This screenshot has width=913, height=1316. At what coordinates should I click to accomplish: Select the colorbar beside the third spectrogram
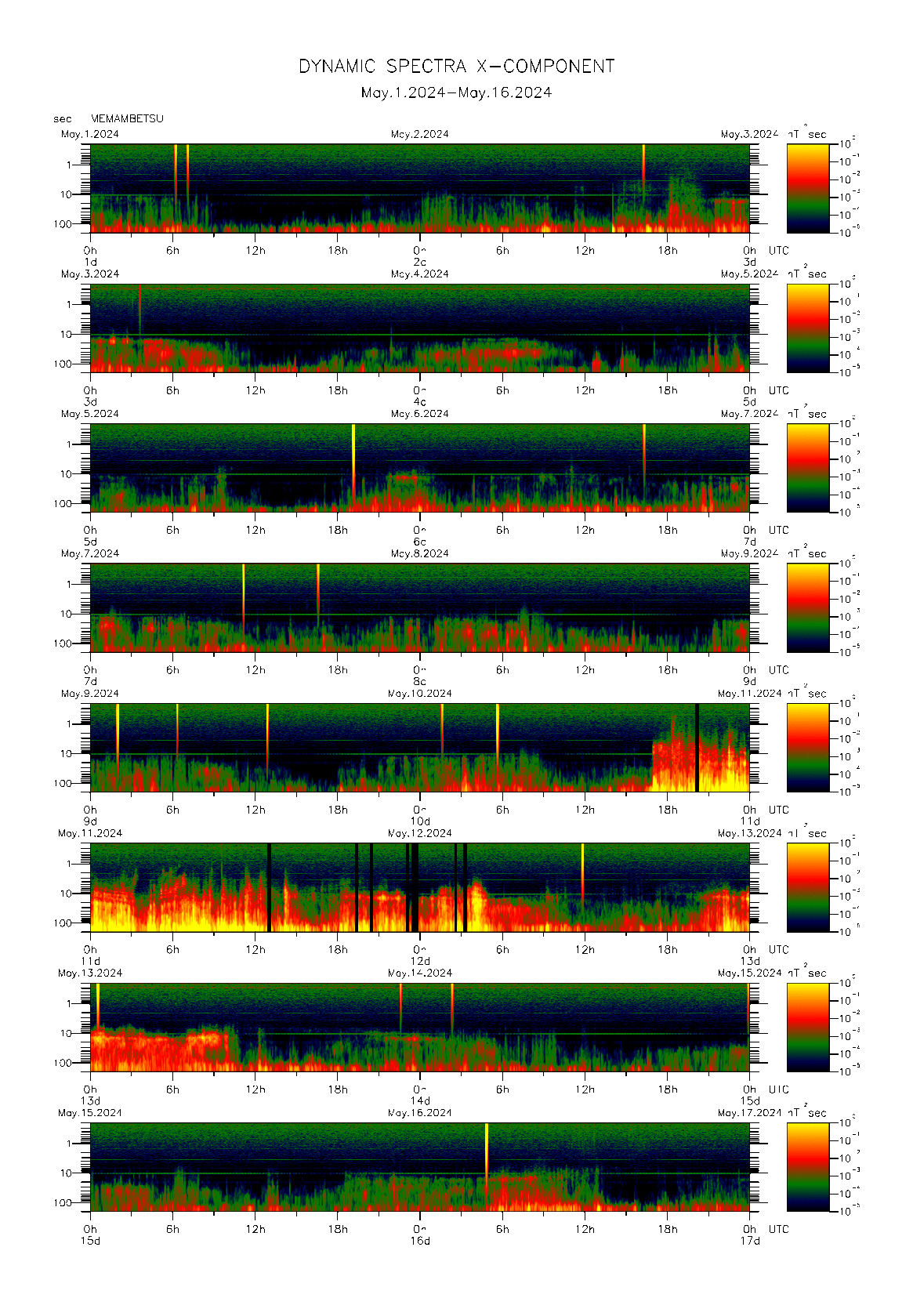coord(807,468)
